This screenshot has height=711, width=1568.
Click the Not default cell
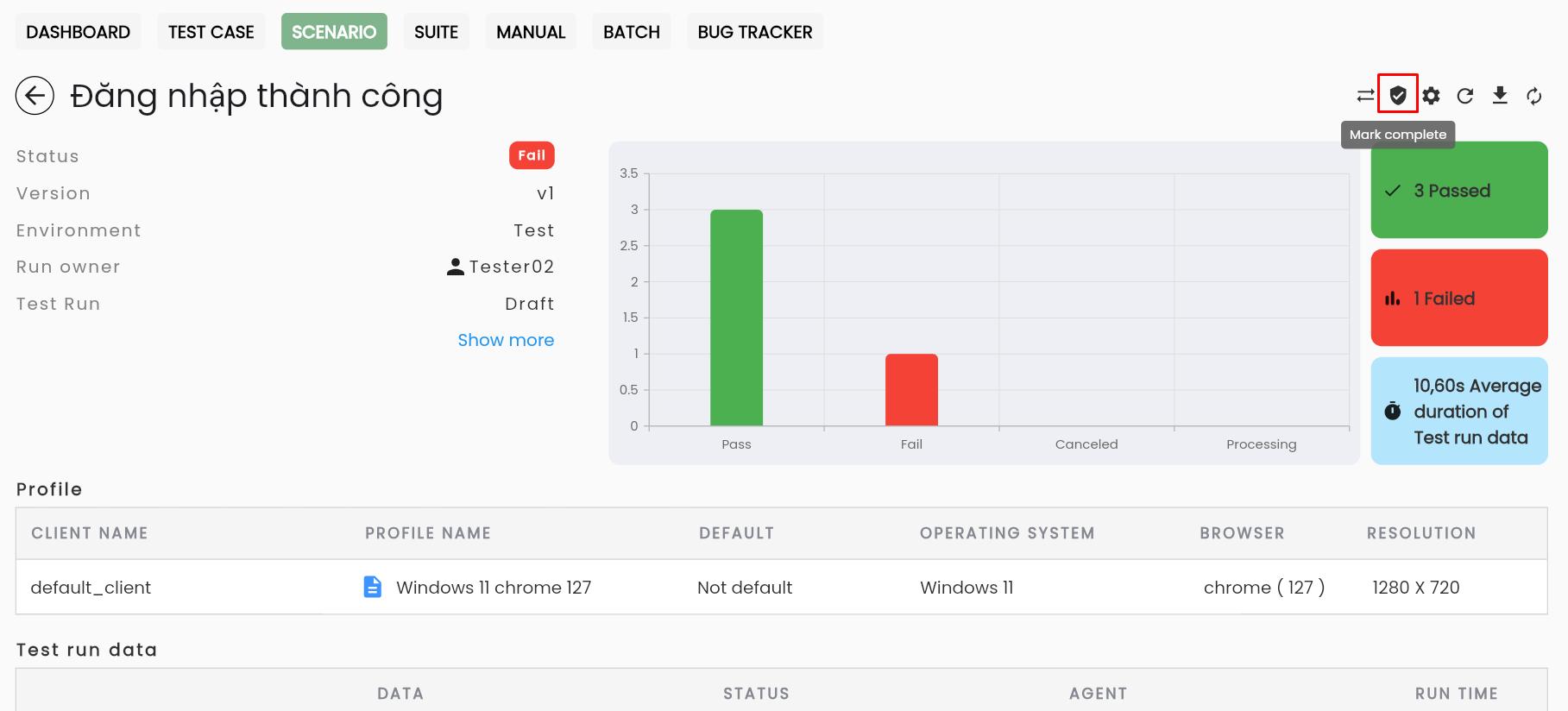click(745, 588)
